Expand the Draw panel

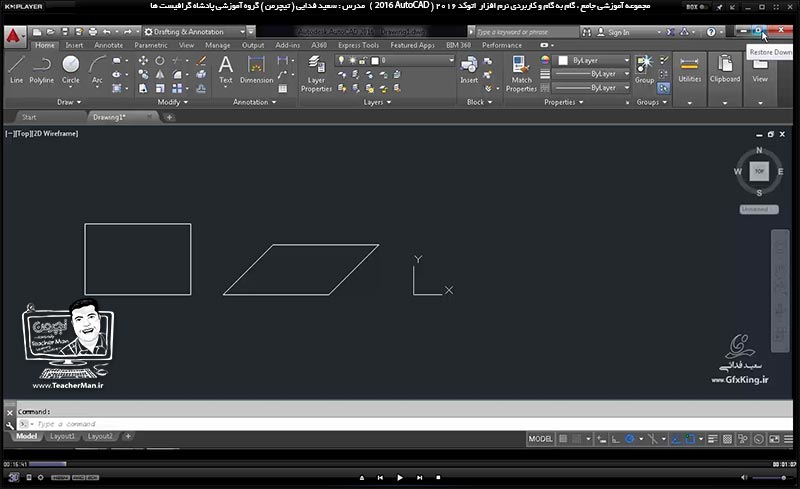pyautogui.click(x=69, y=102)
